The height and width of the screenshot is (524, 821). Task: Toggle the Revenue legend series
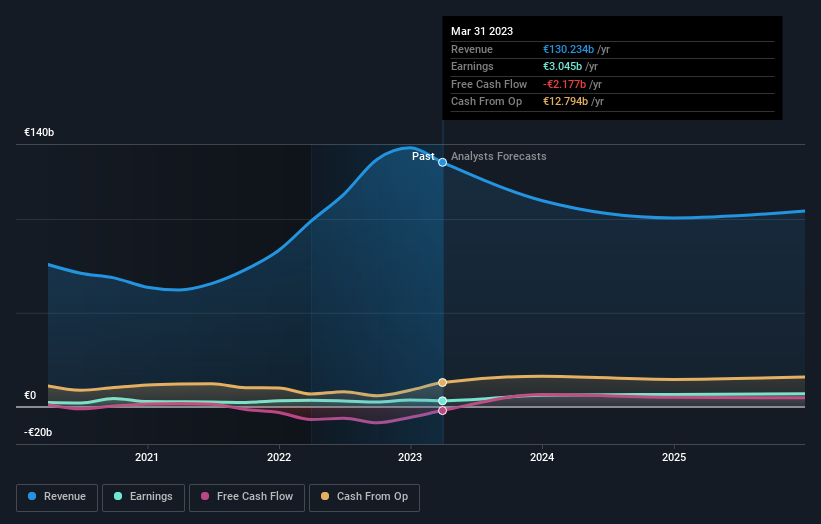[x=57, y=497]
